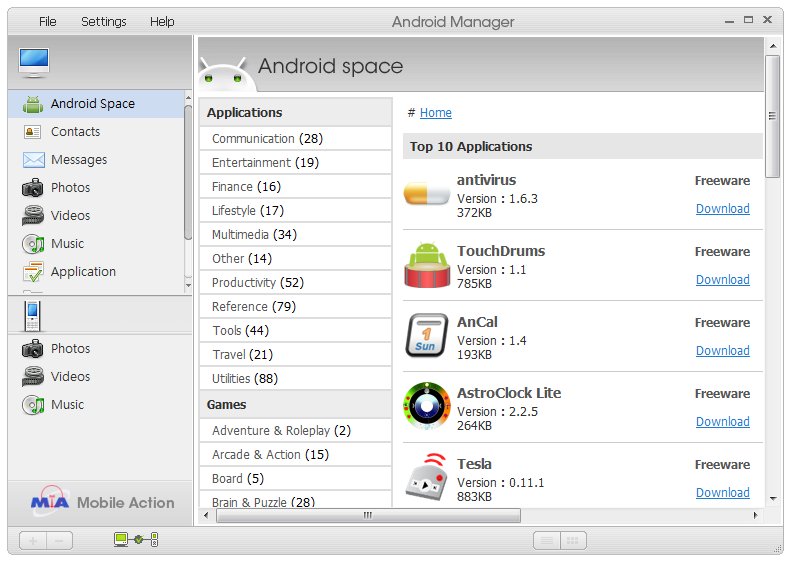Switch to list view in bottom bar
Viewport: 790px width, 562px height.
coord(546,541)
